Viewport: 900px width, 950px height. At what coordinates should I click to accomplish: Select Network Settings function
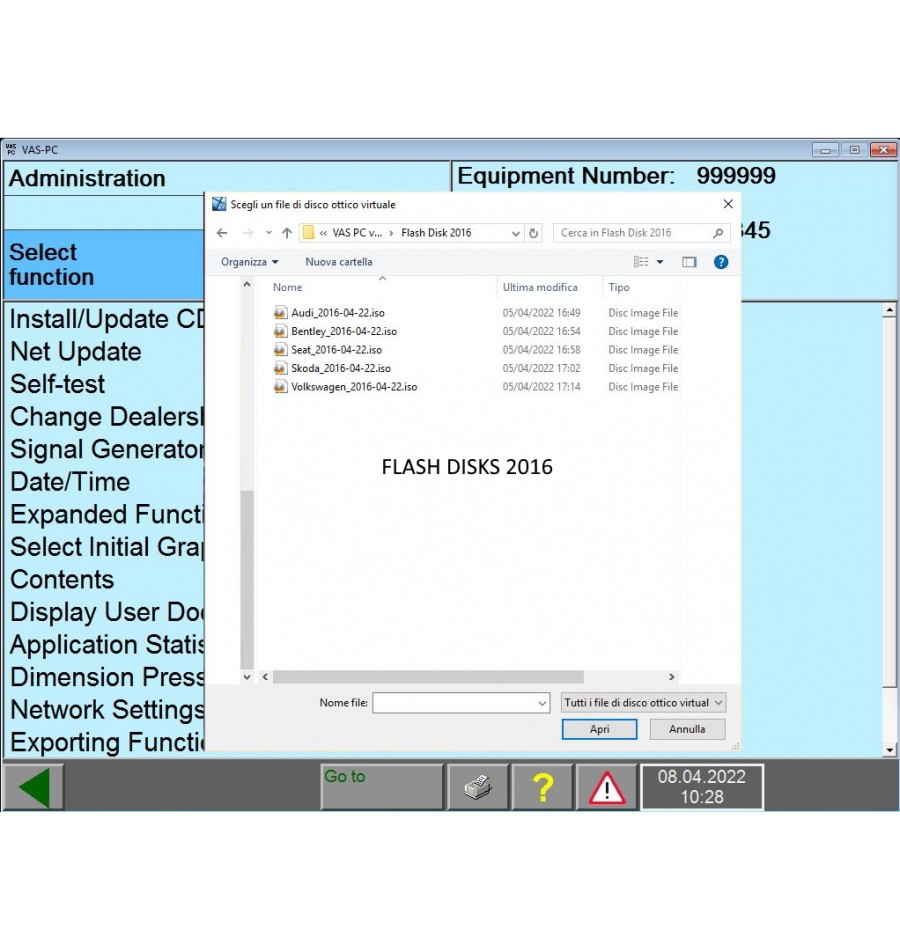(x=107, y=709)
